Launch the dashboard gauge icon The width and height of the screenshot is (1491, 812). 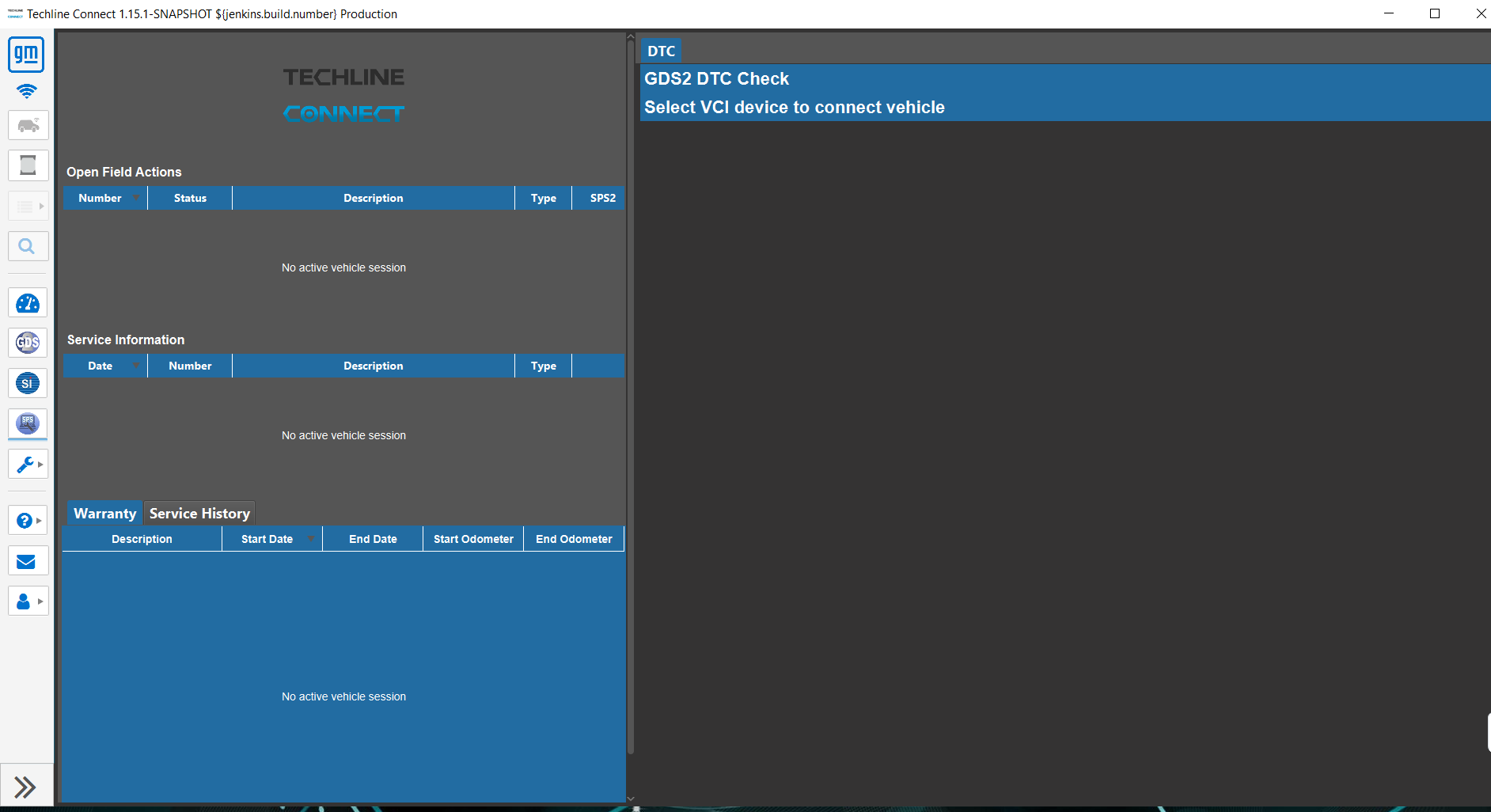coord(28,303)
